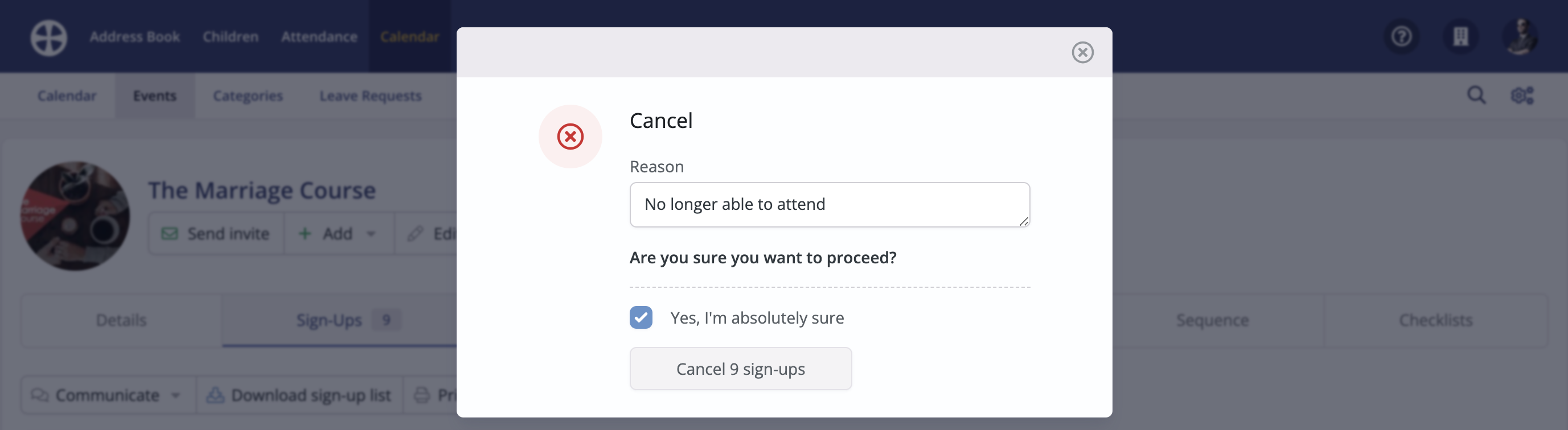Screen dimensions: 1568x430
Task: Click the building icon in the header
Action: [x=1460, y=36]
